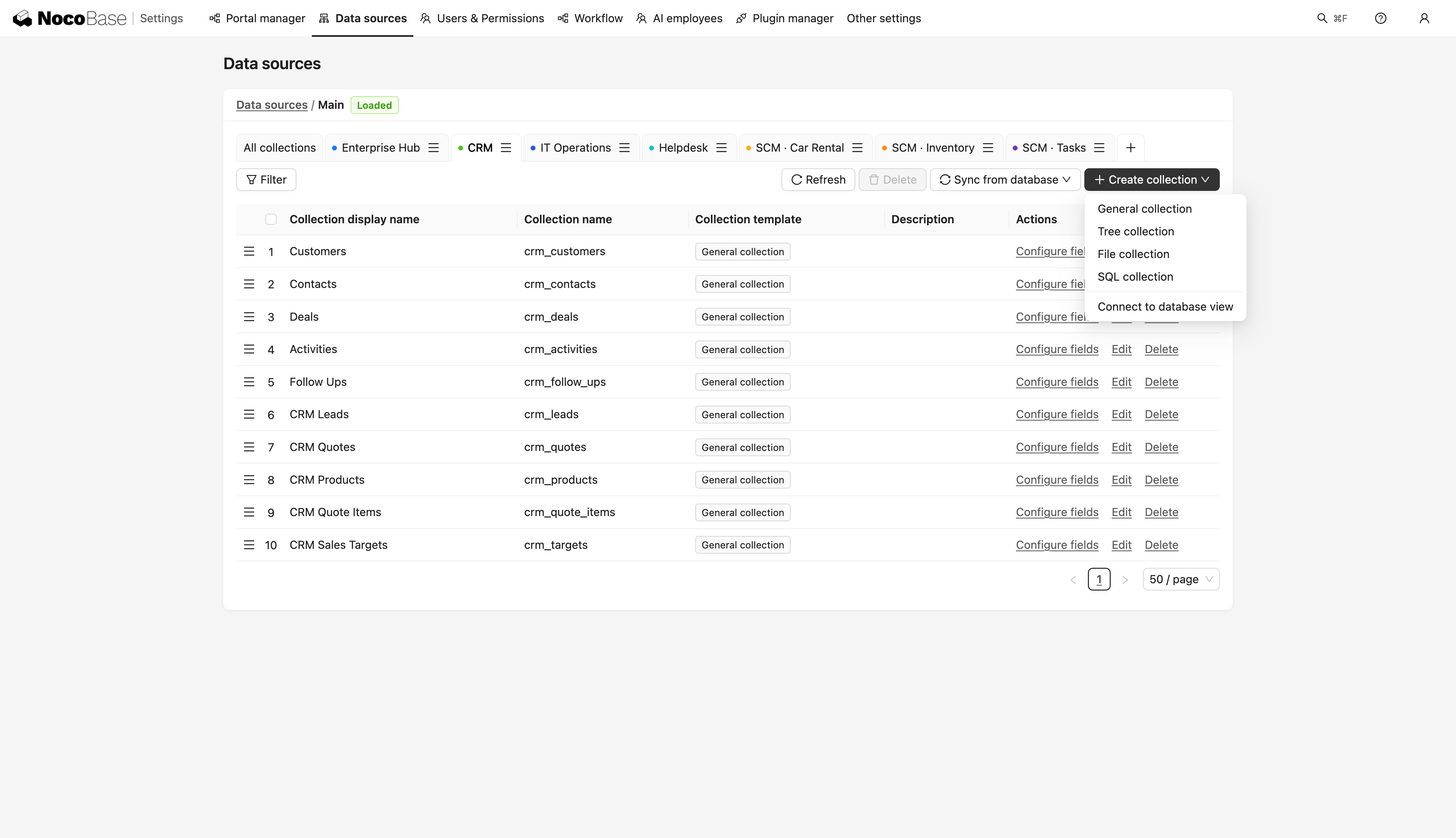Open AI employees settings
Viewport: 1456px width, 838px height.
[x=679, y=19]
